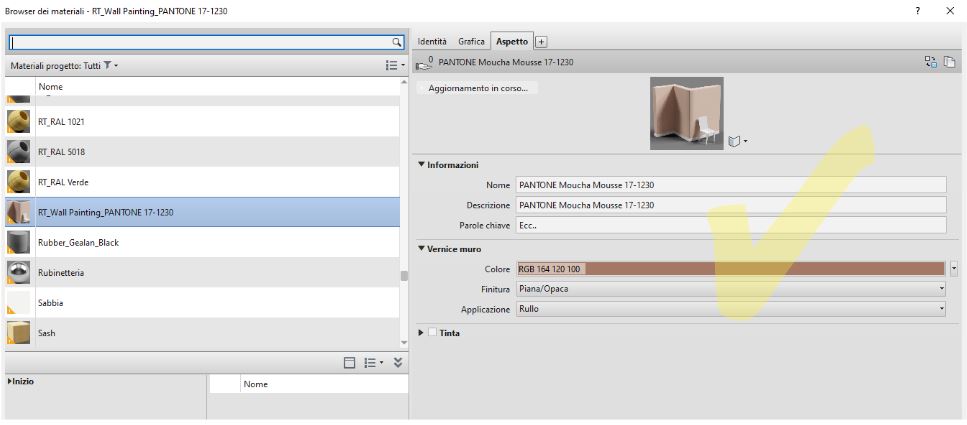
Task: Click the Sabbia material thumbnail
Action: point(19,303)
